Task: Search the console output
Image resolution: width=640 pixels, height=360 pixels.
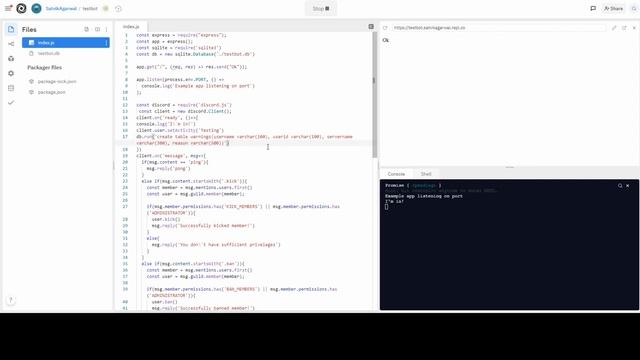Action: click(620, 186)
